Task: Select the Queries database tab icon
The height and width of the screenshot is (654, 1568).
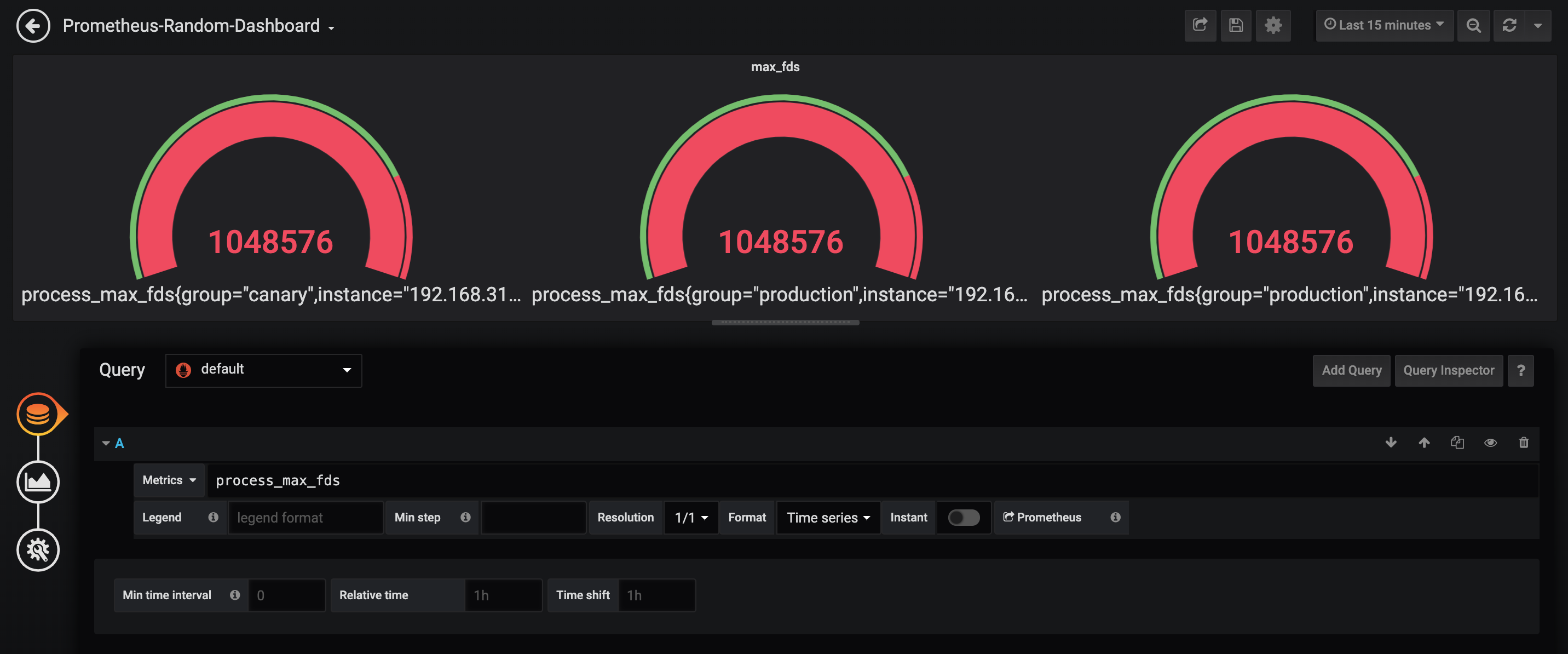Action: (38, 414)
